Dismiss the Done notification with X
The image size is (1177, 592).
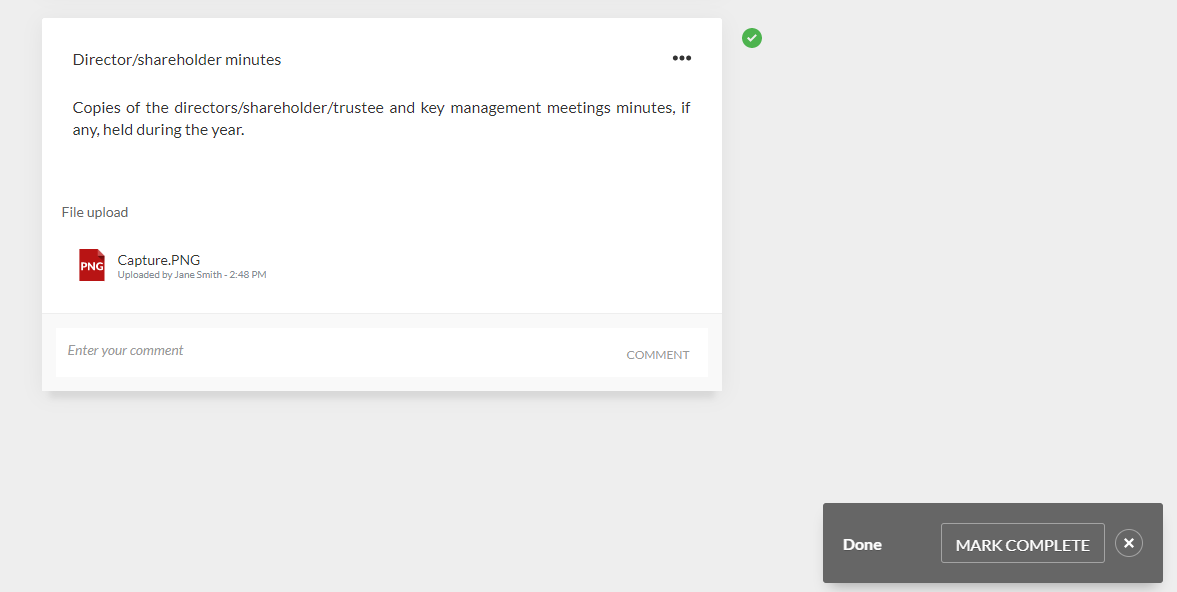pyautogui.click(x=1128, y=543)
